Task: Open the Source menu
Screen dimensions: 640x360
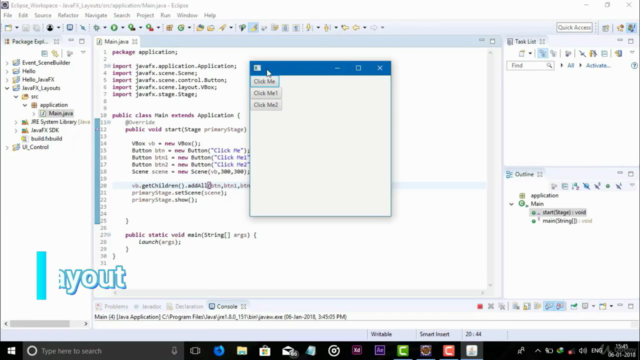Action: [x=43, y=15]
